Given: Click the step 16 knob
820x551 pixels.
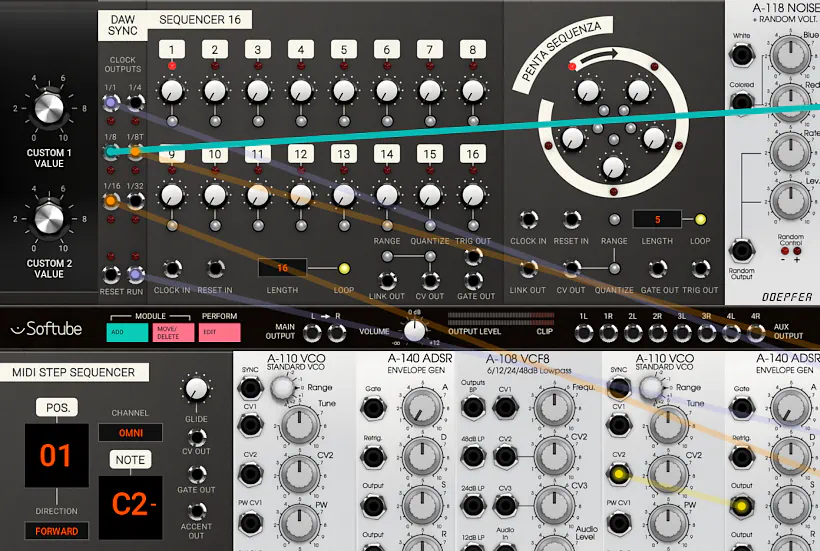Looking at the screenshot, I should pos(473,195).
